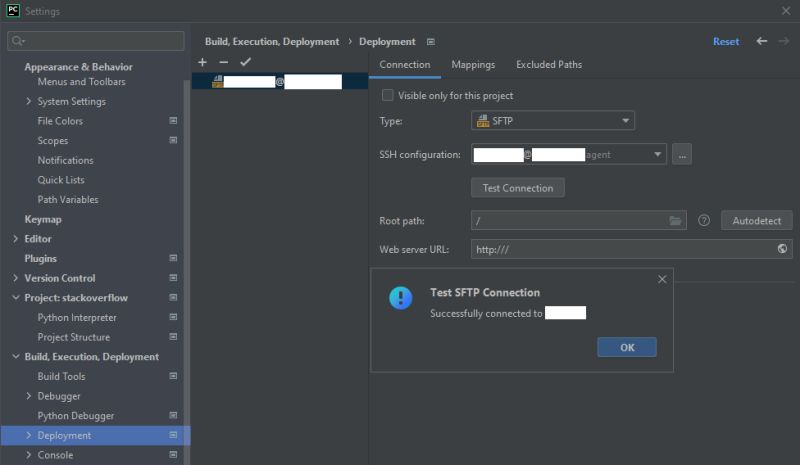Screen dimensions: 800x465
Task: Collapse Project: stackoverflow node
Action: pyautogui.click(x=15, y=298)
